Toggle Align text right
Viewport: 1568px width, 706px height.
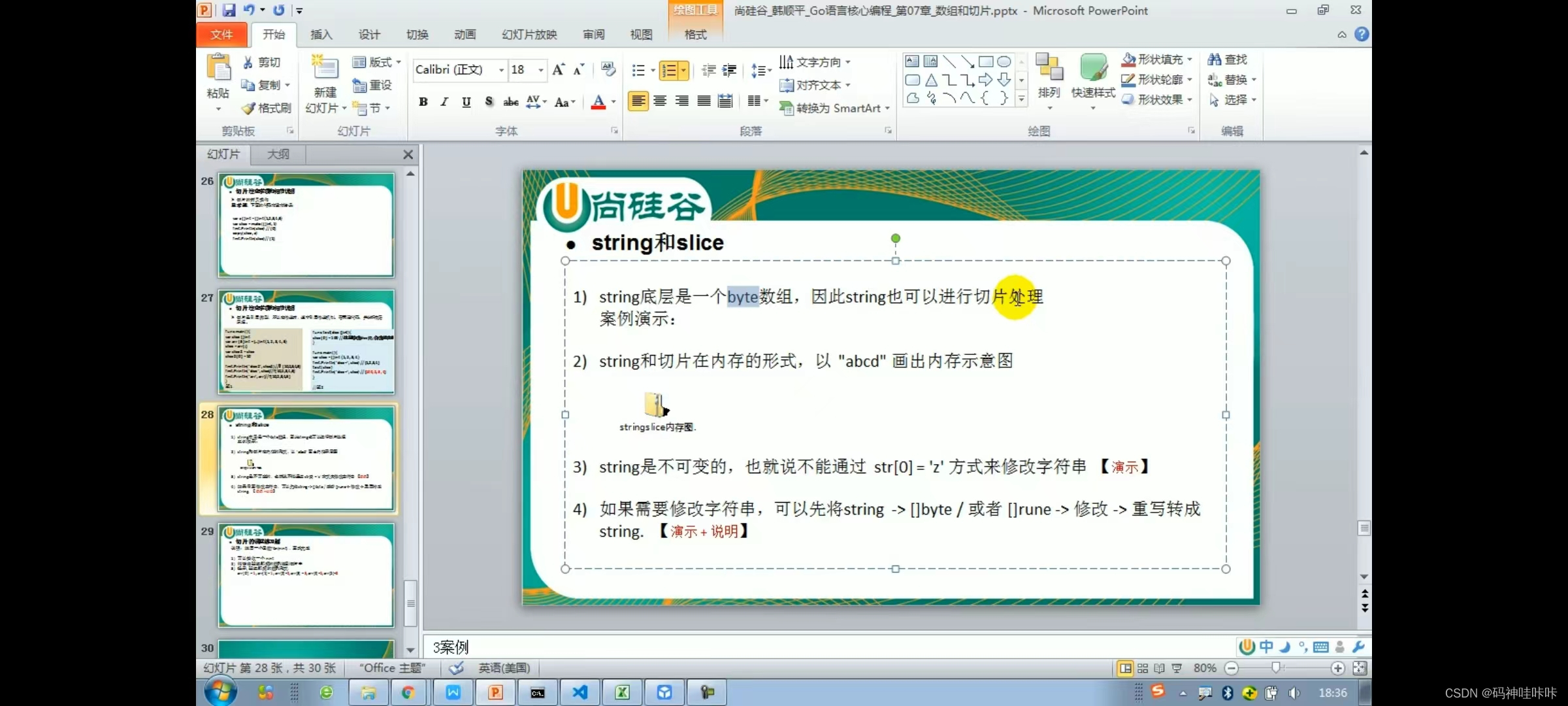coord(681,101)
